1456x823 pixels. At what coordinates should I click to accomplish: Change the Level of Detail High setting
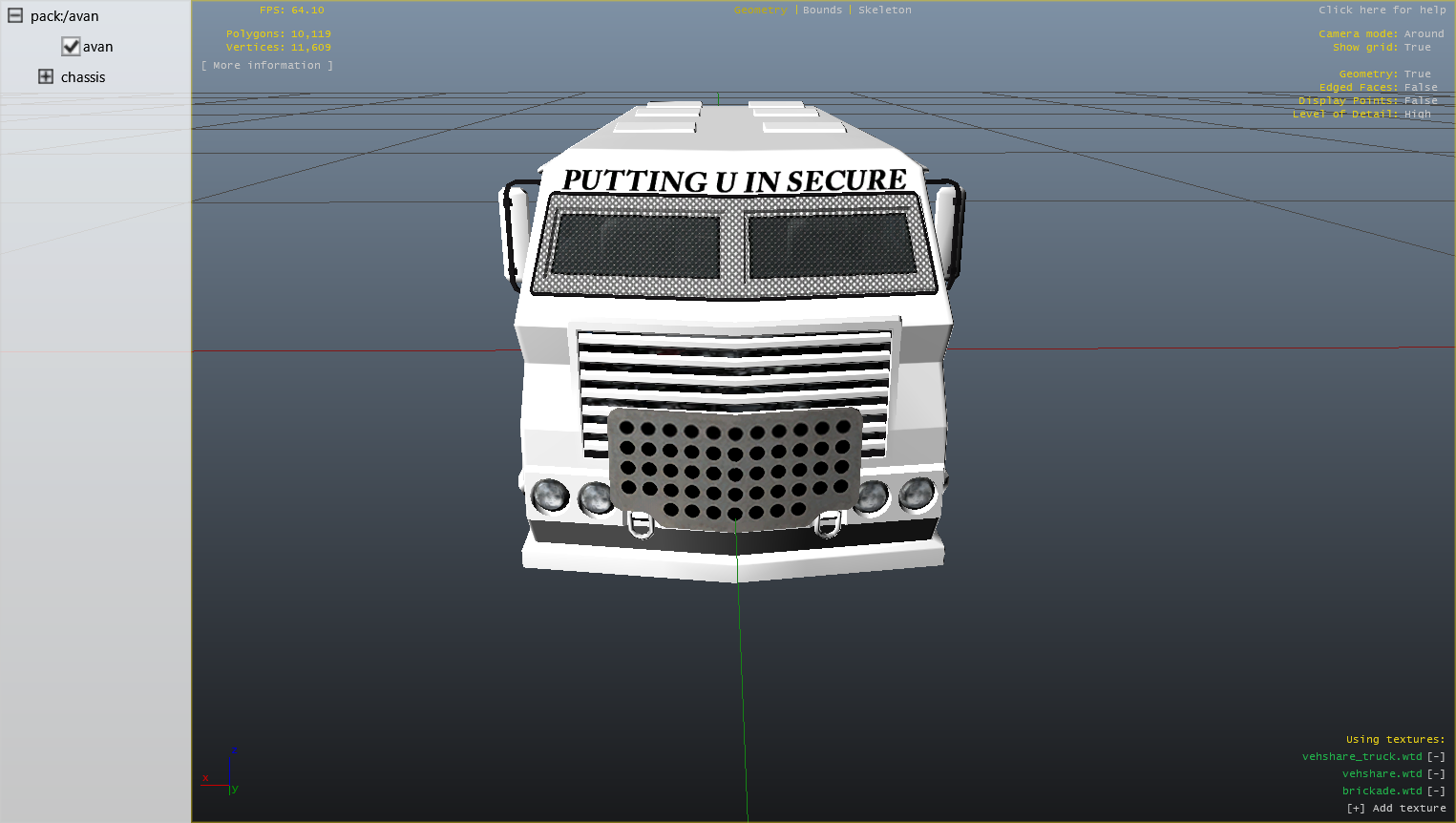[x=1417, y=115]
